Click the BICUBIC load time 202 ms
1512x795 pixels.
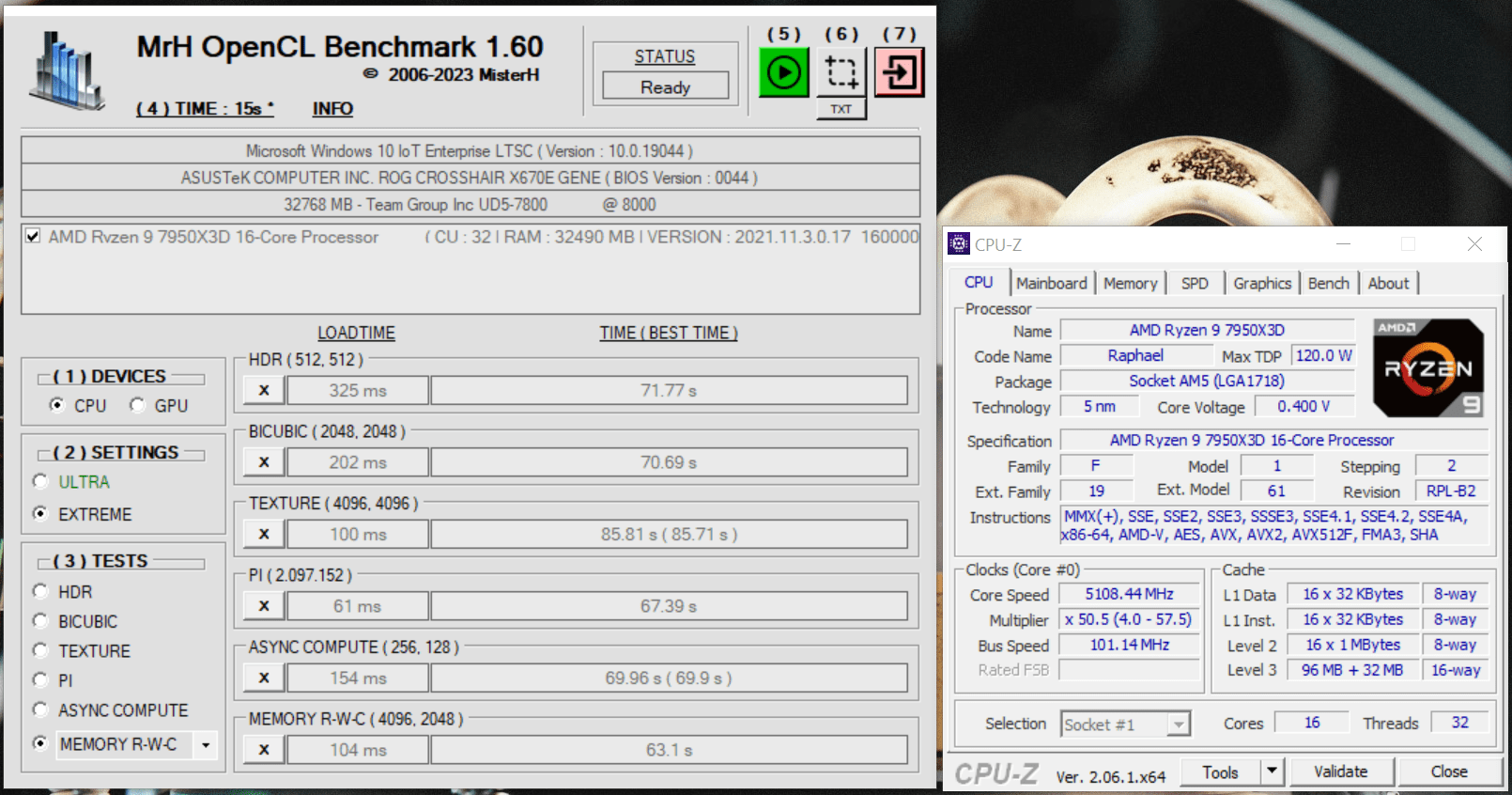358,462
